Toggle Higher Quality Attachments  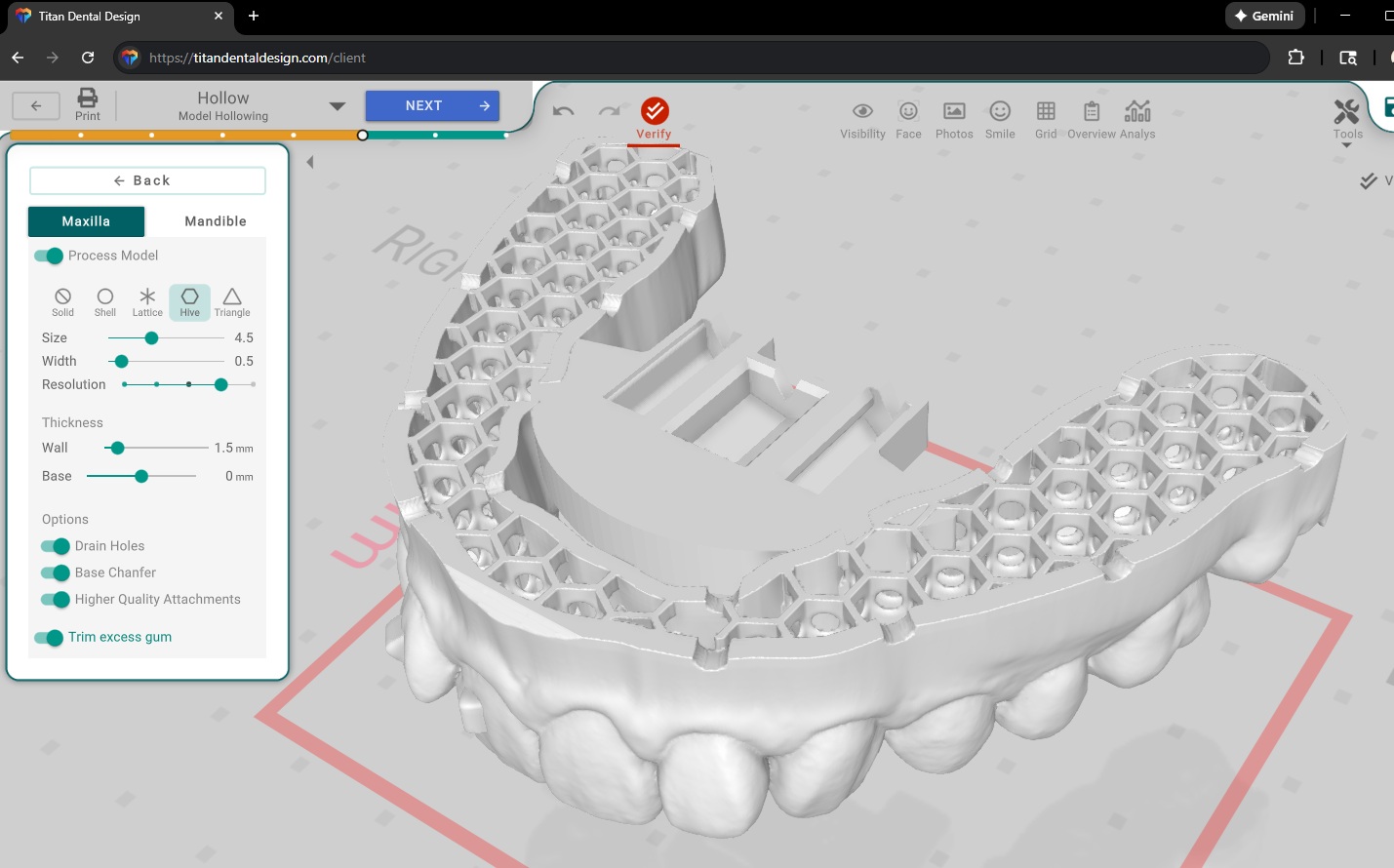(56, 599)
